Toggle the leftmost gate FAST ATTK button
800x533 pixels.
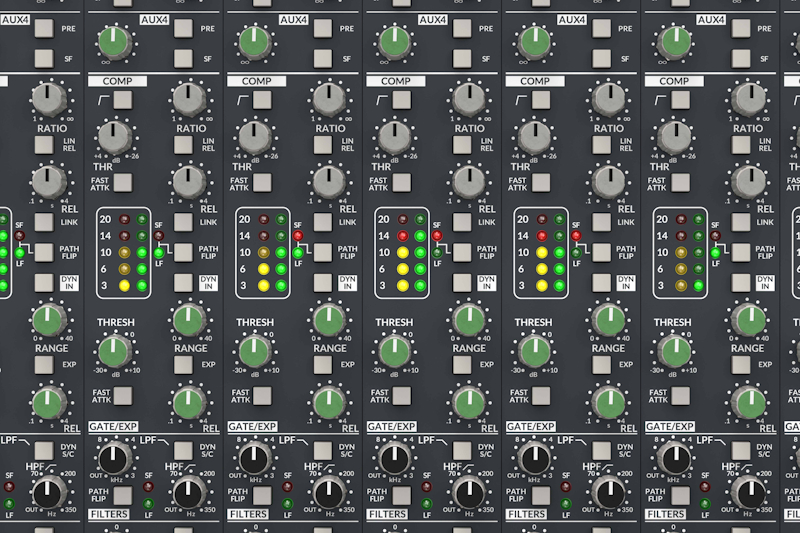tap(122, 395)
